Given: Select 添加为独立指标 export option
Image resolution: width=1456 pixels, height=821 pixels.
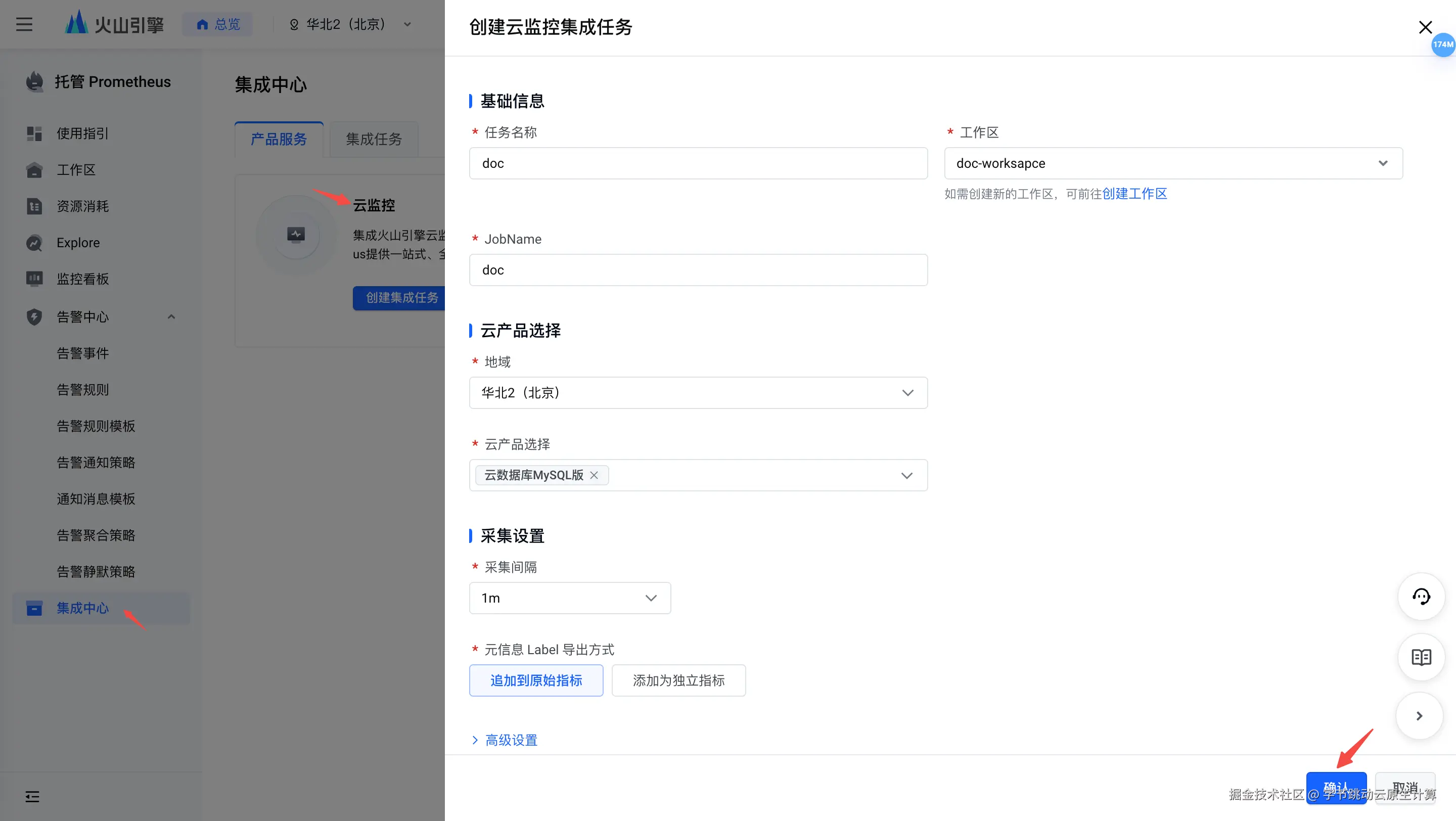Looking at the screenshot, I should click(678, 680).
